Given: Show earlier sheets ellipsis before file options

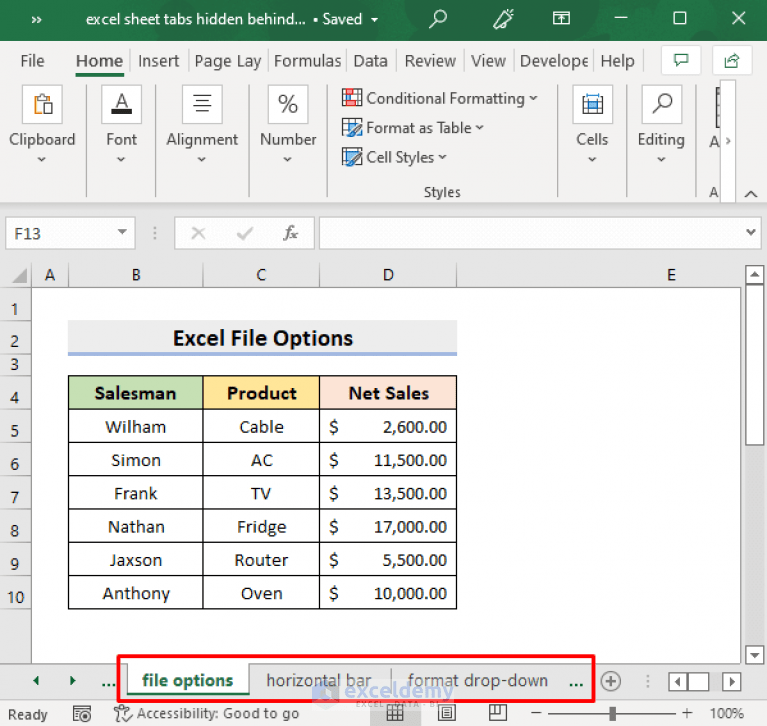Looking at the screenshot, I should [x=108, y=682].
